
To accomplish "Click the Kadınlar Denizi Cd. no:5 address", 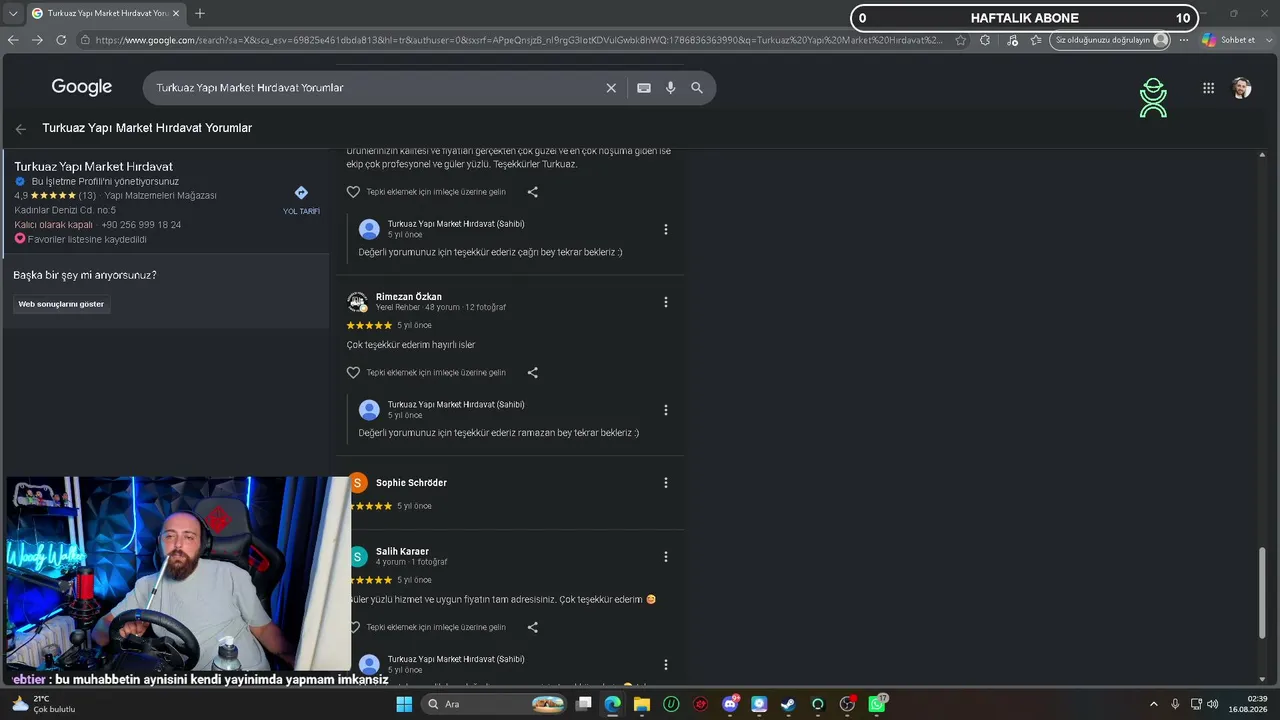I will coord(65,211).
